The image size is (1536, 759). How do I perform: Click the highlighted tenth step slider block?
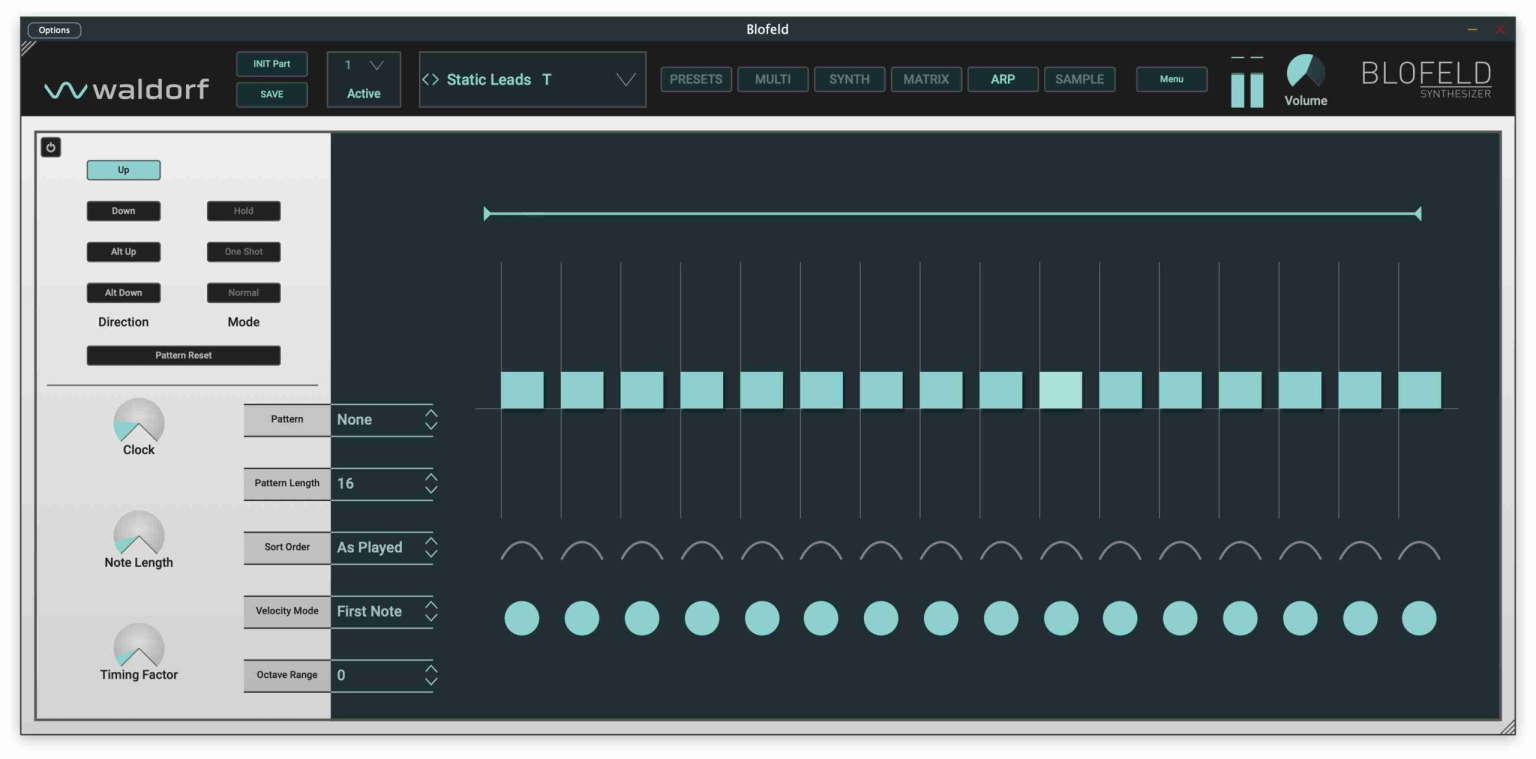click(1060, 390)
